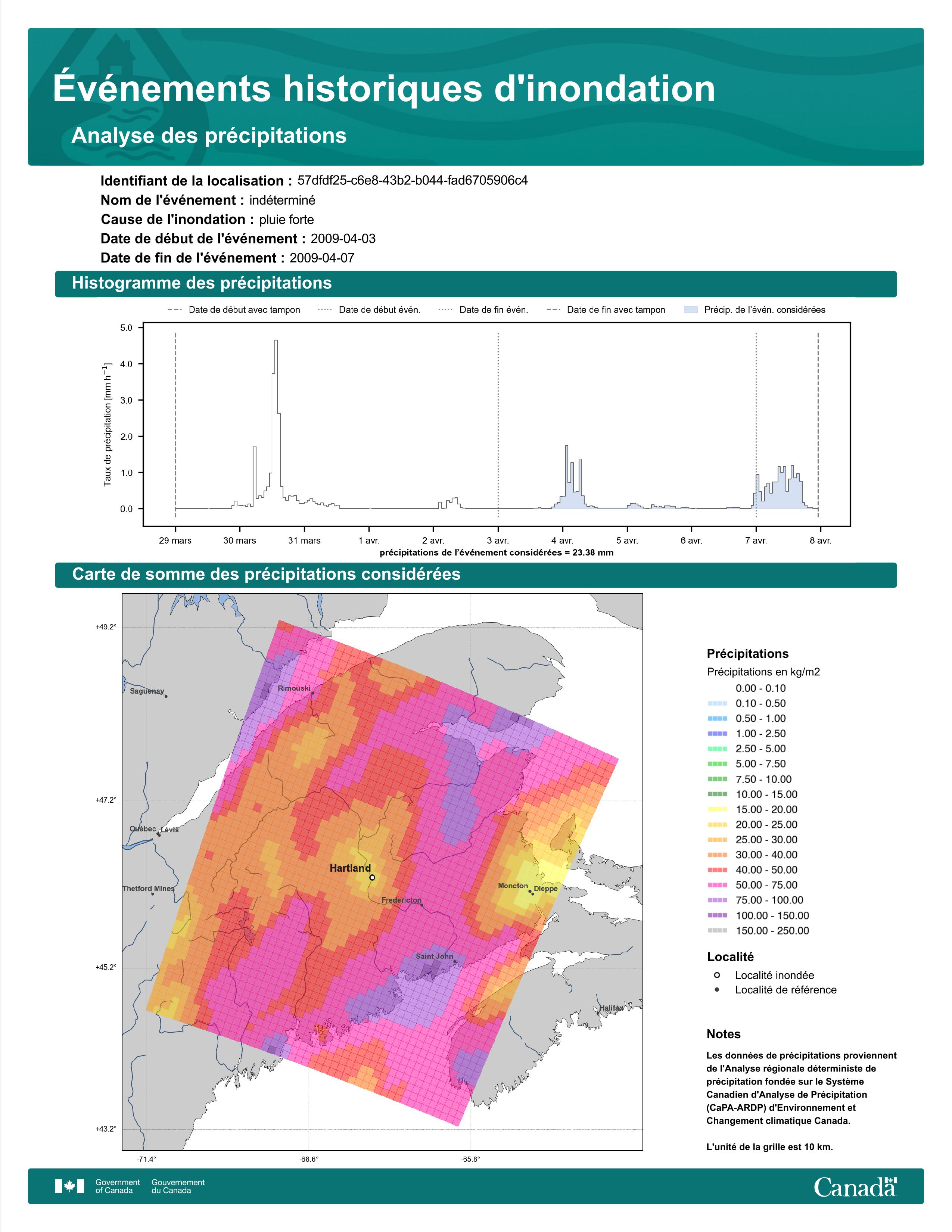
Task: Click the precipitation total '23.38 mm' caption
Action: tap(496, 553)
